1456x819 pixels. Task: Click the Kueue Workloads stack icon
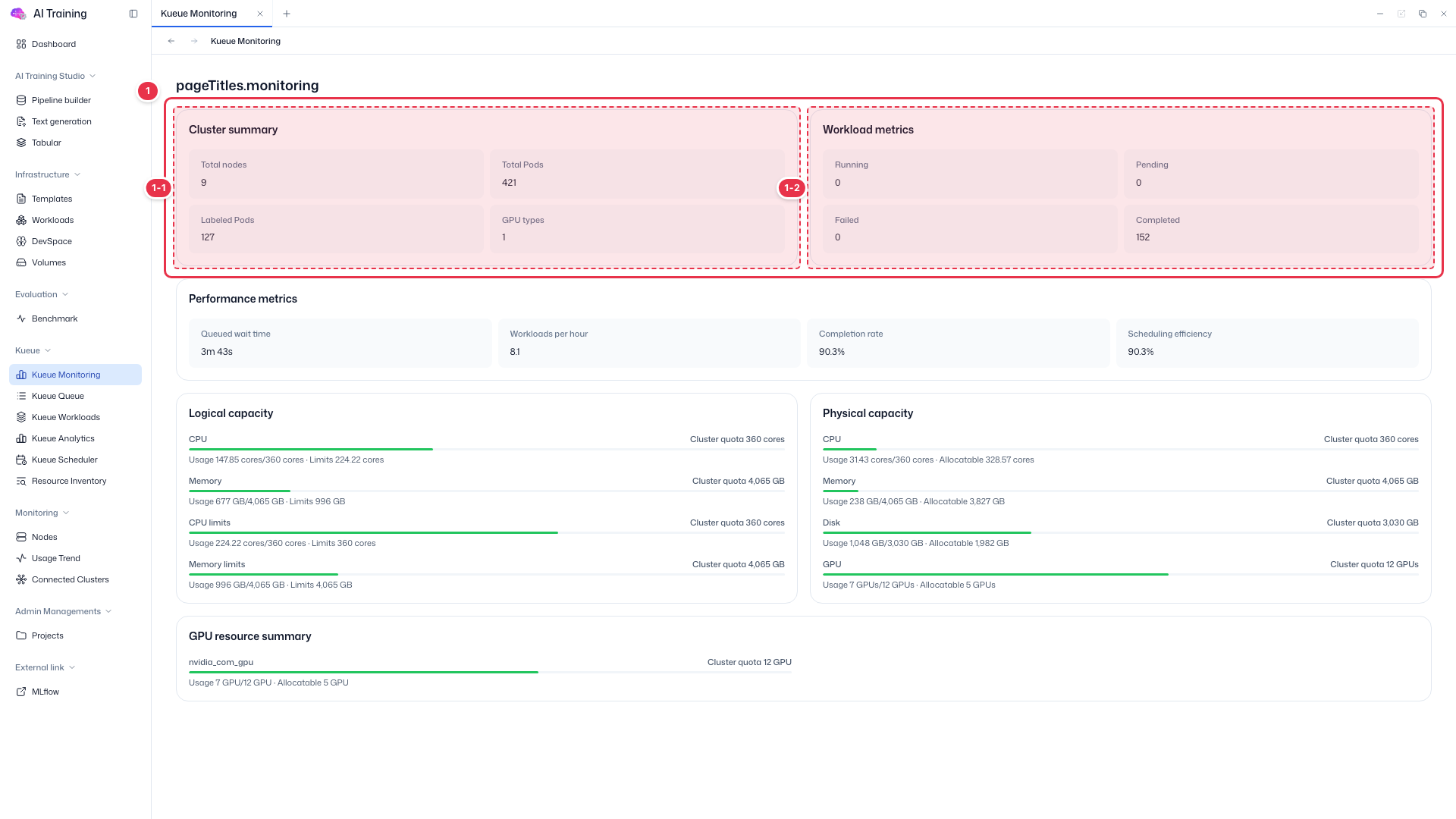[21, 417]
